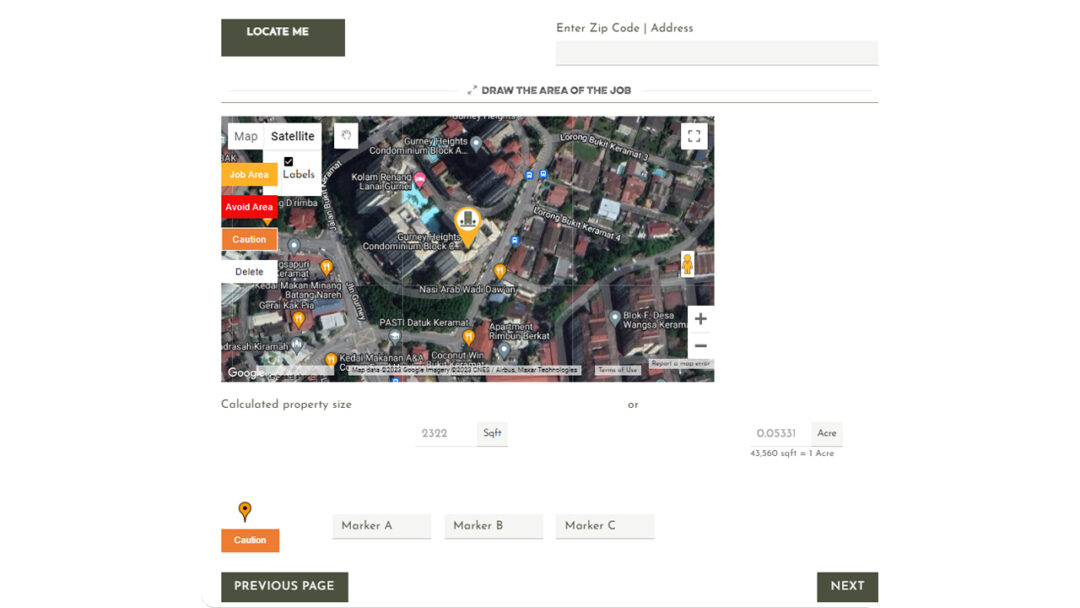Zoom out using the minus control
Screen dimensions: 1080x608
(700, 345)
